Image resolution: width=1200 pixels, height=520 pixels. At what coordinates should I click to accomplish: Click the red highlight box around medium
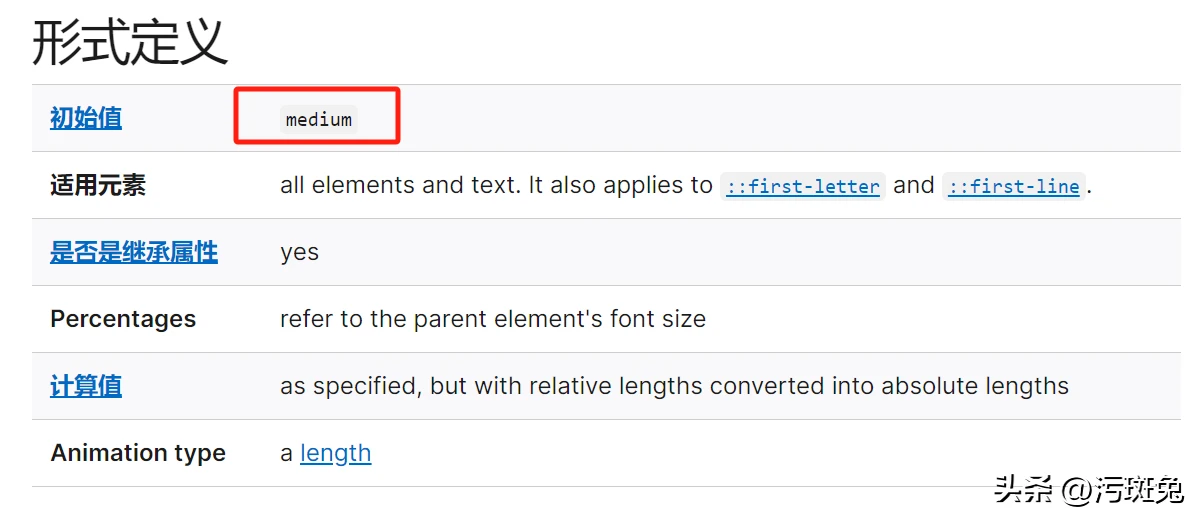(317, 116)
